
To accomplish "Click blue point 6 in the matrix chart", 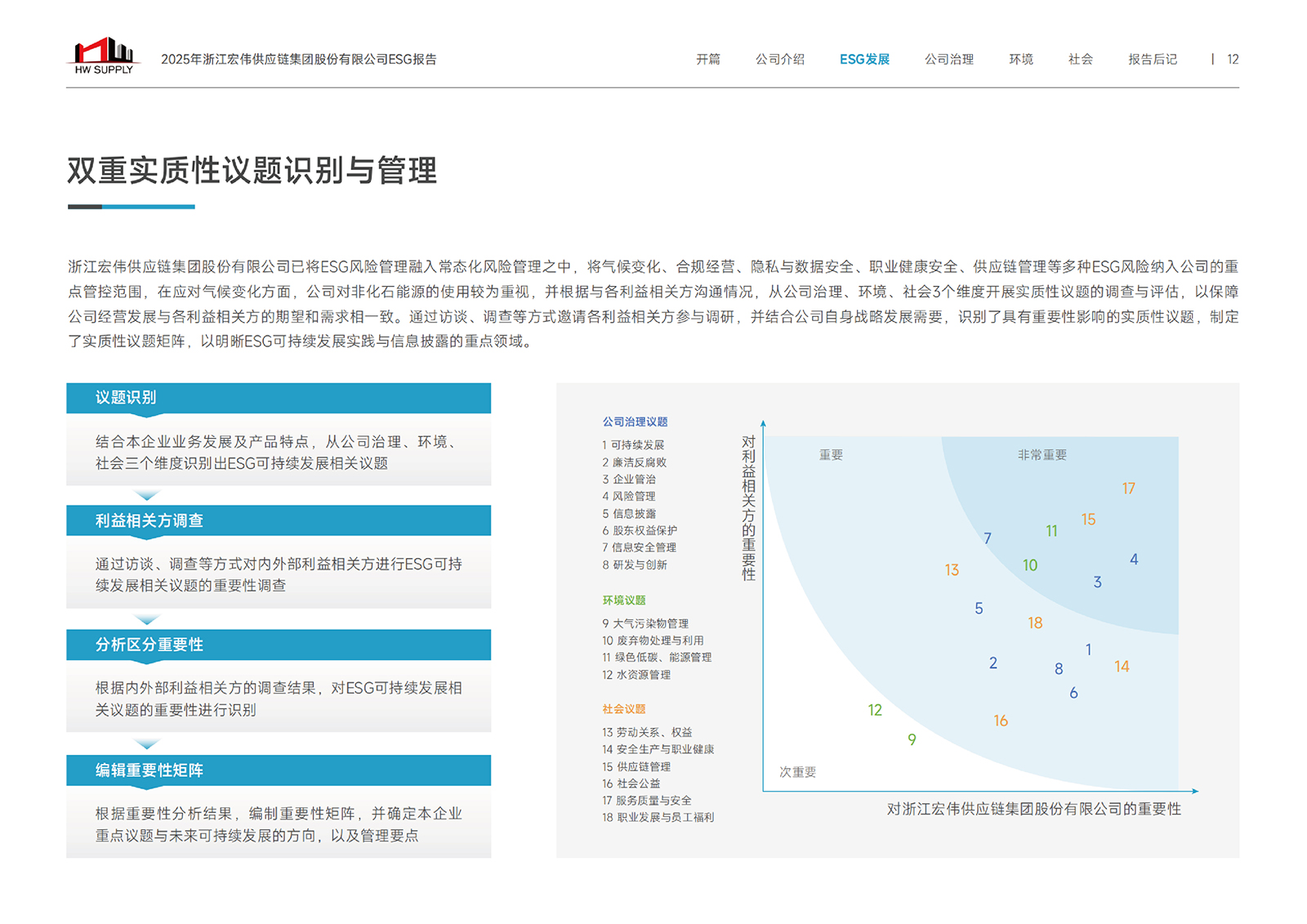I will click(1073, 693).
